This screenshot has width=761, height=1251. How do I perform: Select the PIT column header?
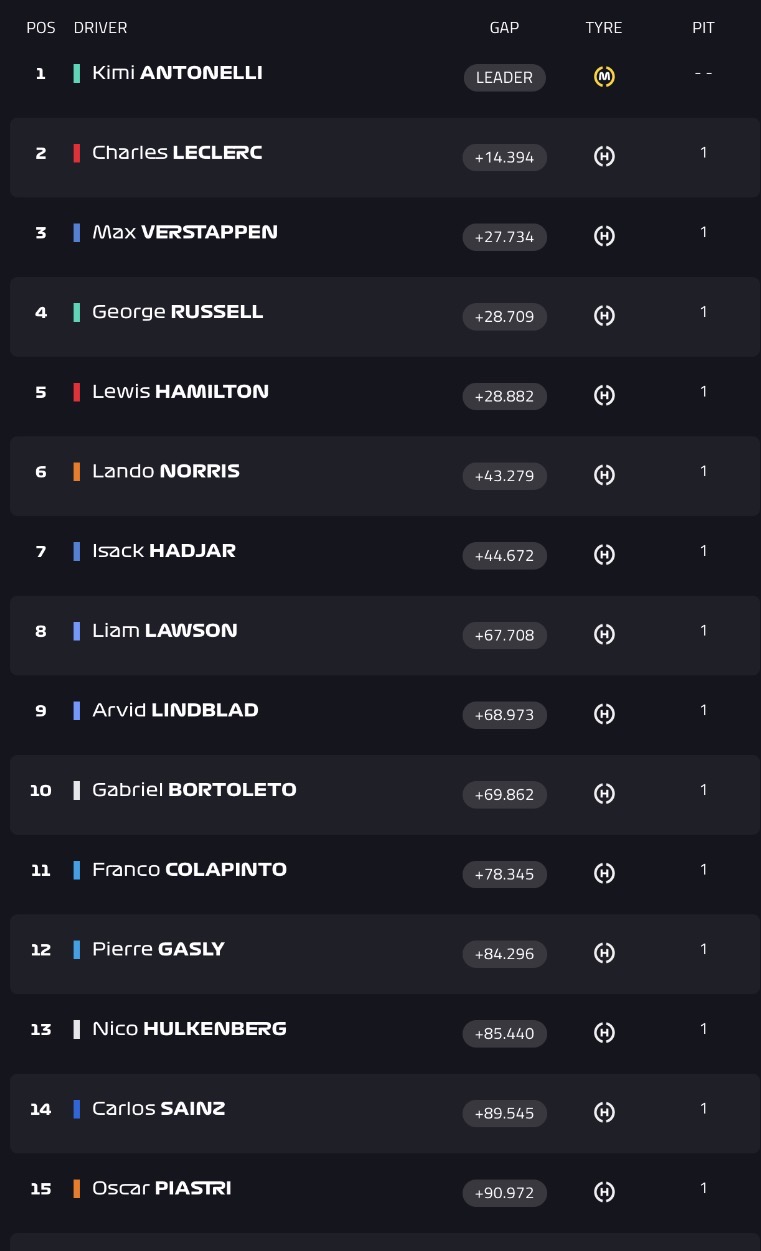[703, 28]
